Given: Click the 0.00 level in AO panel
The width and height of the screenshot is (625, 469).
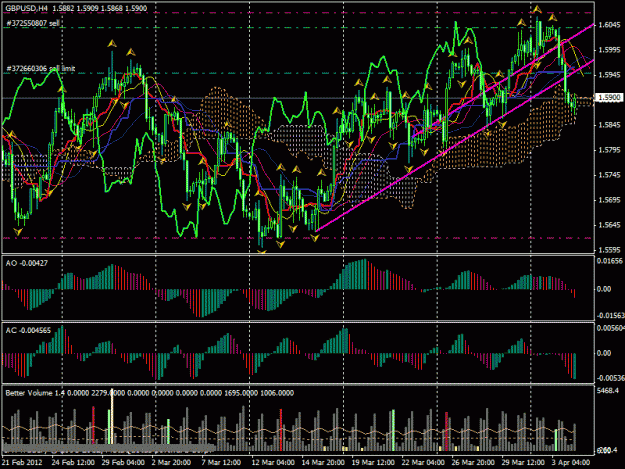Looking at the screenshot, I should point(604,289).
